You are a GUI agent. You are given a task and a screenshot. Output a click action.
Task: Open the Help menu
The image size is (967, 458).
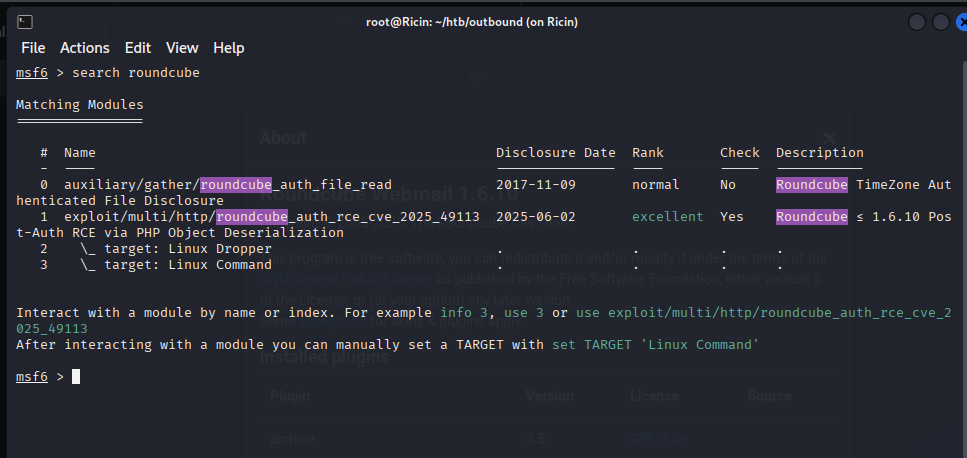coord(229,48)
